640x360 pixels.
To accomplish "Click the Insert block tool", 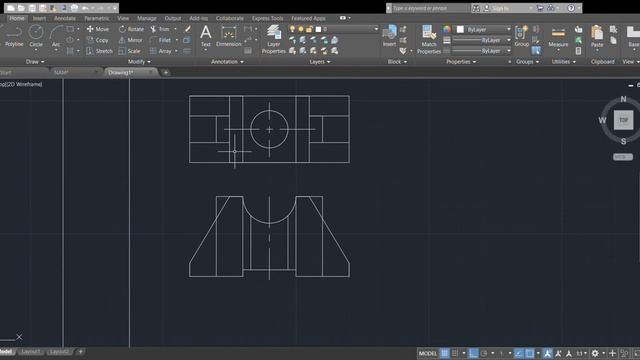I will 389,36.
